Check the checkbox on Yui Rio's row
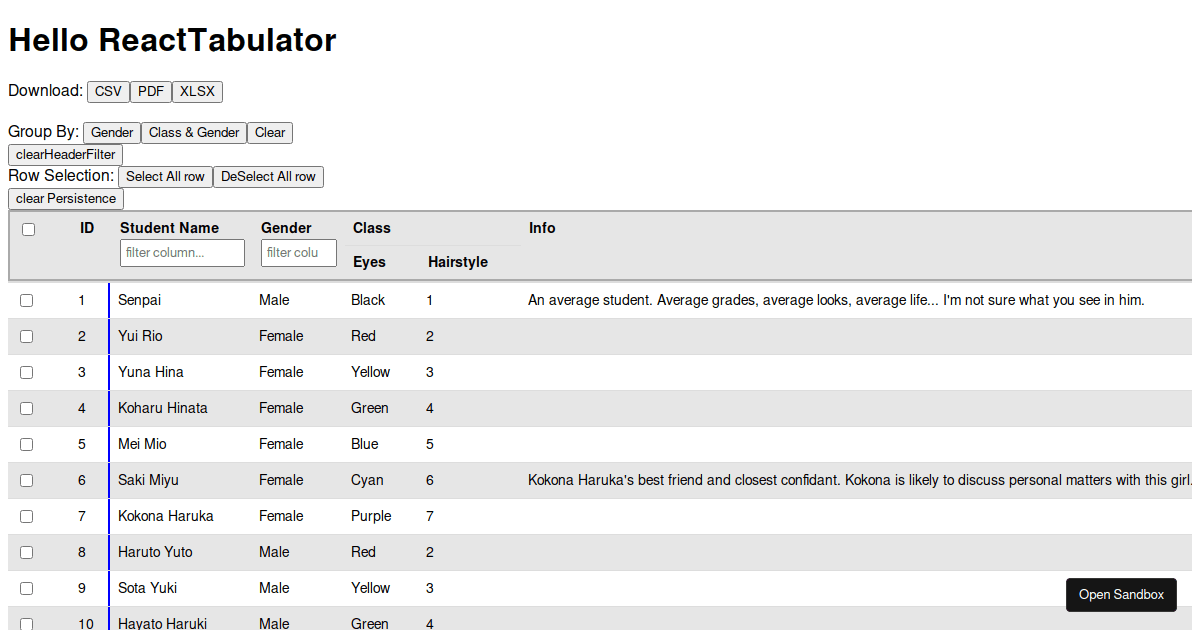This screenshot has height=630, width=1200. point(28,336)
